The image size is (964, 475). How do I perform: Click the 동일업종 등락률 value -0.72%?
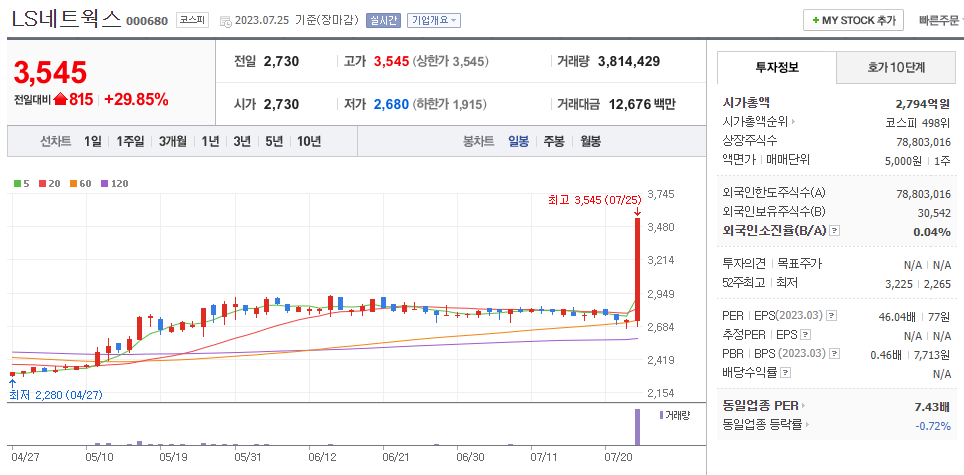(933, 425)
